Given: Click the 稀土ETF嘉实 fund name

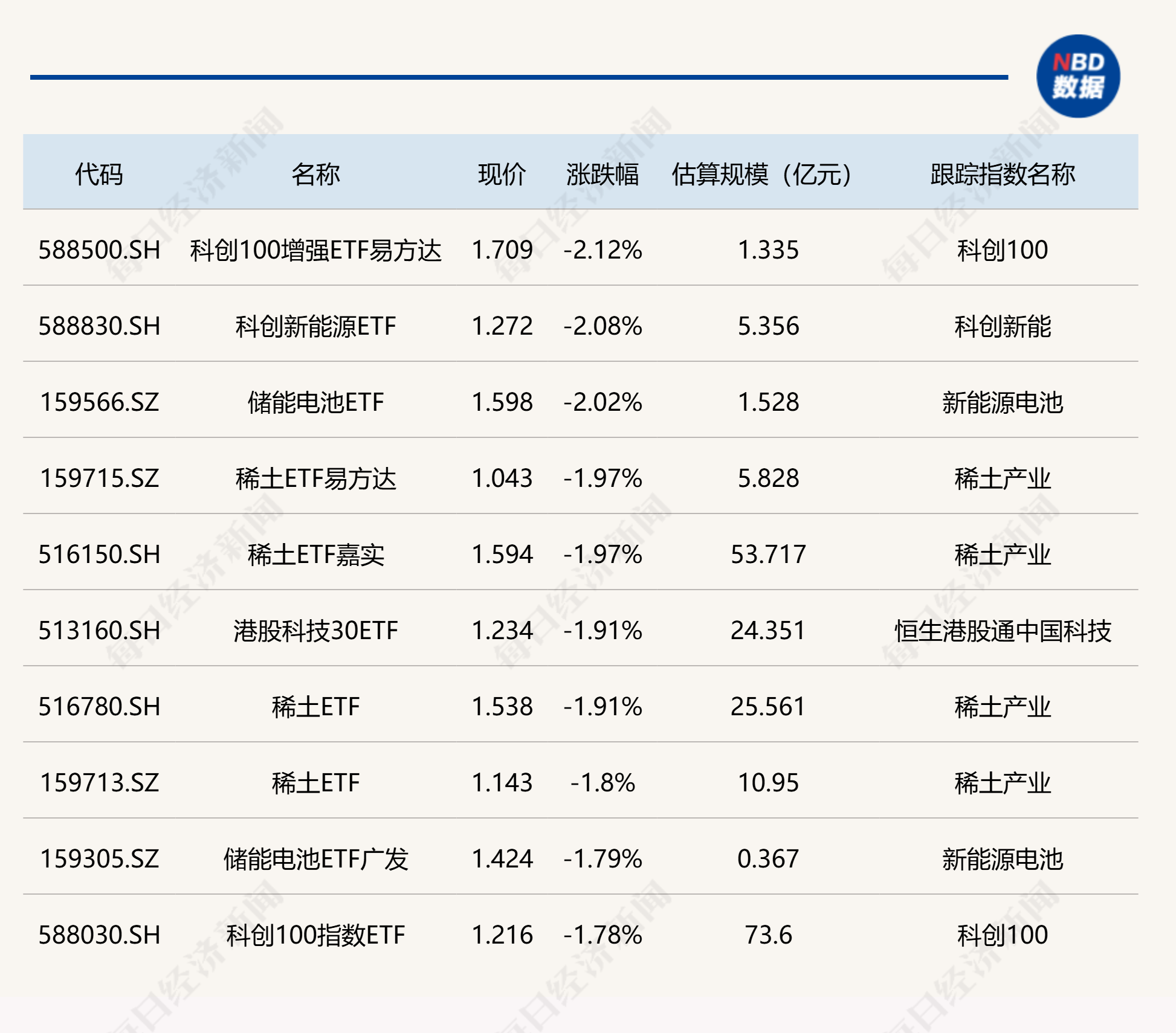Looking at the screenshot, I should (x=315, y=555).
